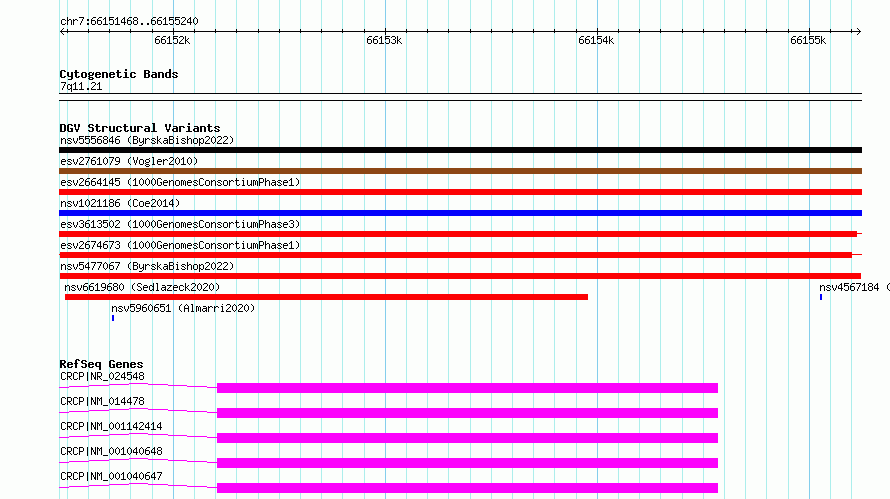
Task: Open variant esv2664145 (1000GenomesConsortiumPhase1) label
Action: (180, 182)
